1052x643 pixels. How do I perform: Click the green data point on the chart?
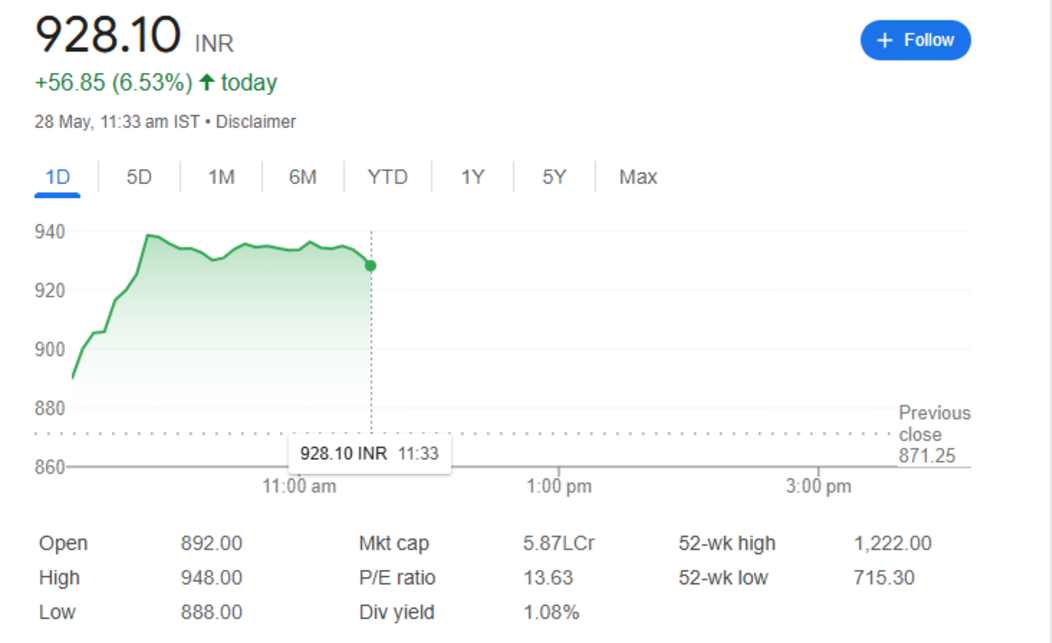pos(370,265)
